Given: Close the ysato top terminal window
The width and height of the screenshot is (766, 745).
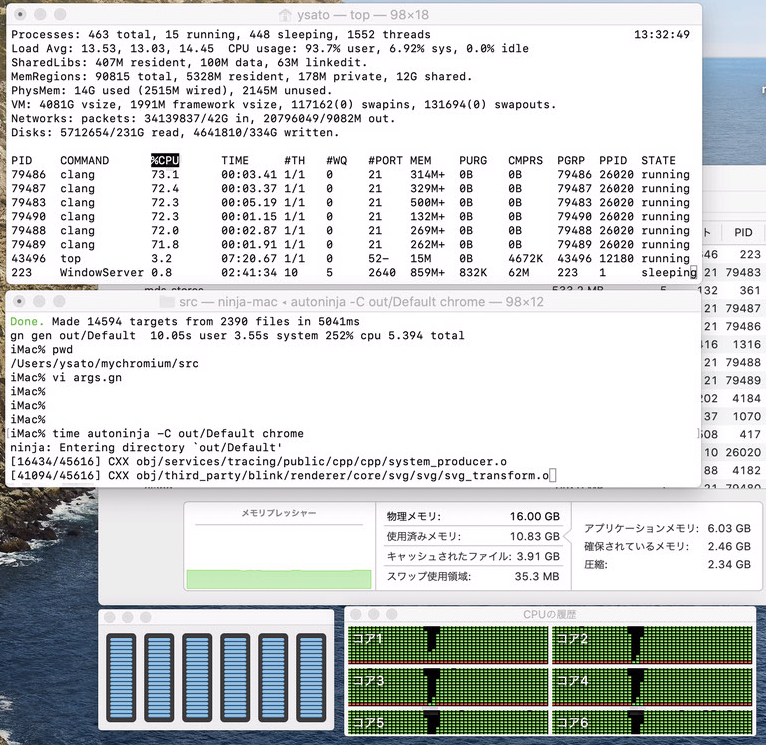Looking at the screenshot, I should [17, 15].
